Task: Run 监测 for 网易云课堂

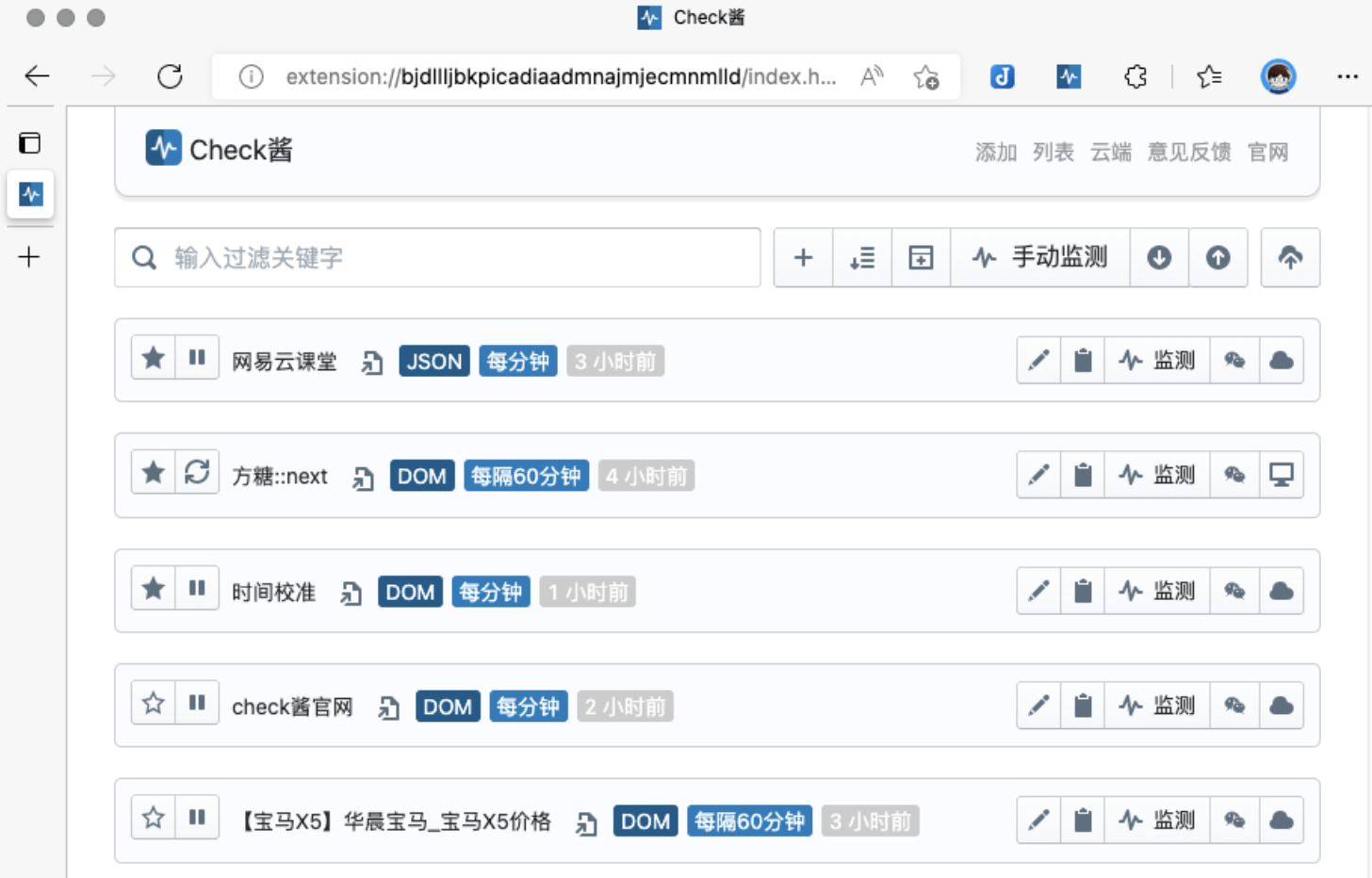Action: point(1157,360)
